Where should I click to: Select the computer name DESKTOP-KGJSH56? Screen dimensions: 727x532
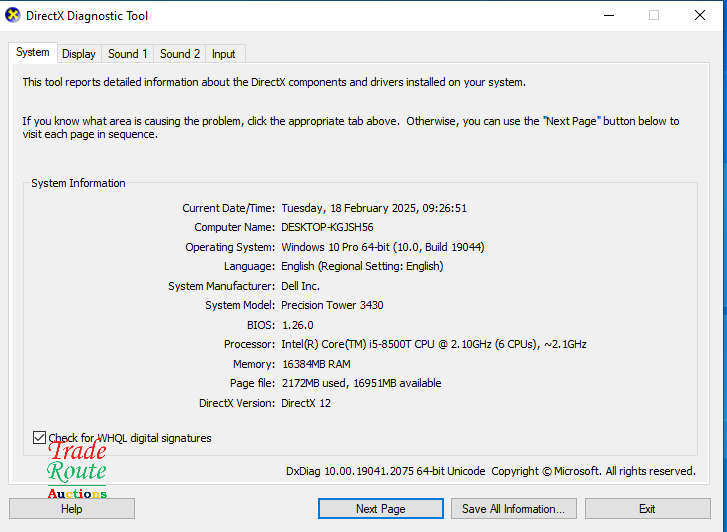[327, 227]
